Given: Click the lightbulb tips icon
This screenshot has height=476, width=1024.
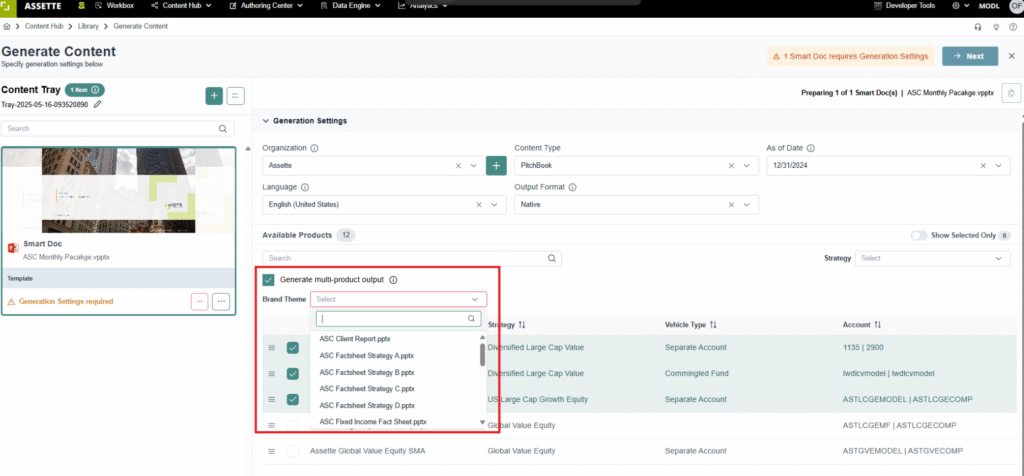Looking at the screenshot, I should (x=996, y=27).
